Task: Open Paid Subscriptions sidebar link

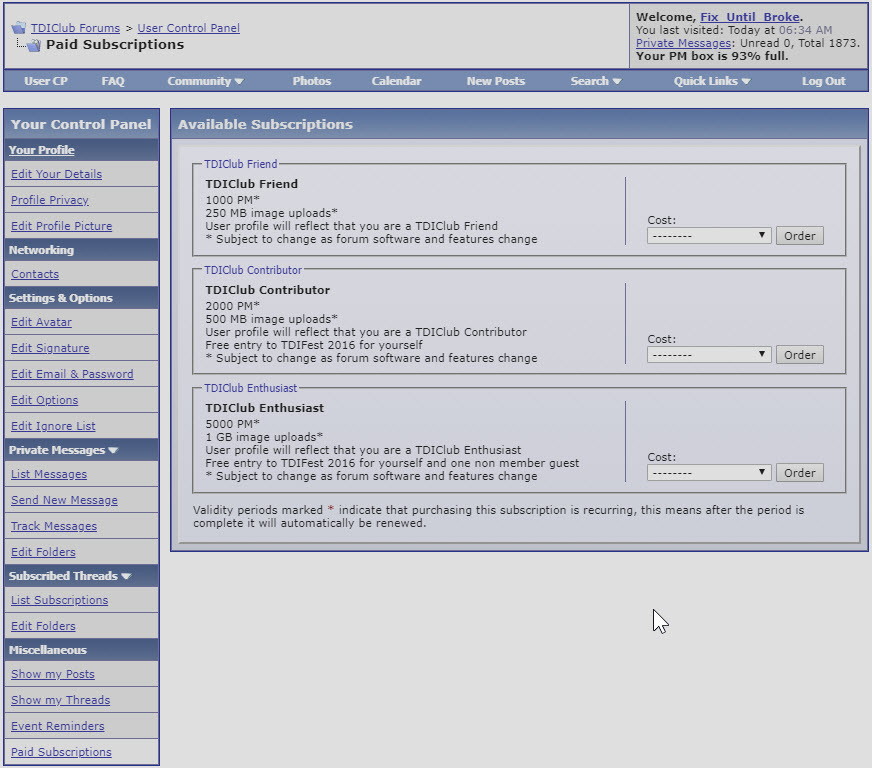Action: (x=61, y=752)
